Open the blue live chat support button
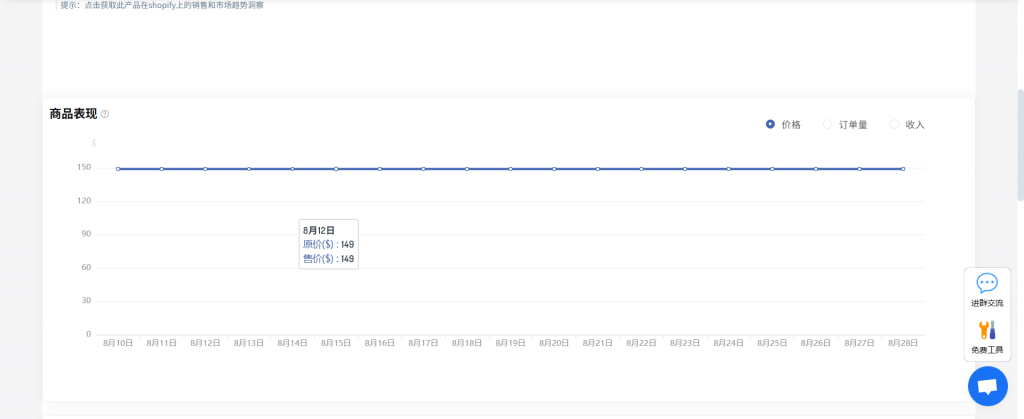1024x419 pixels. (987, 386)
